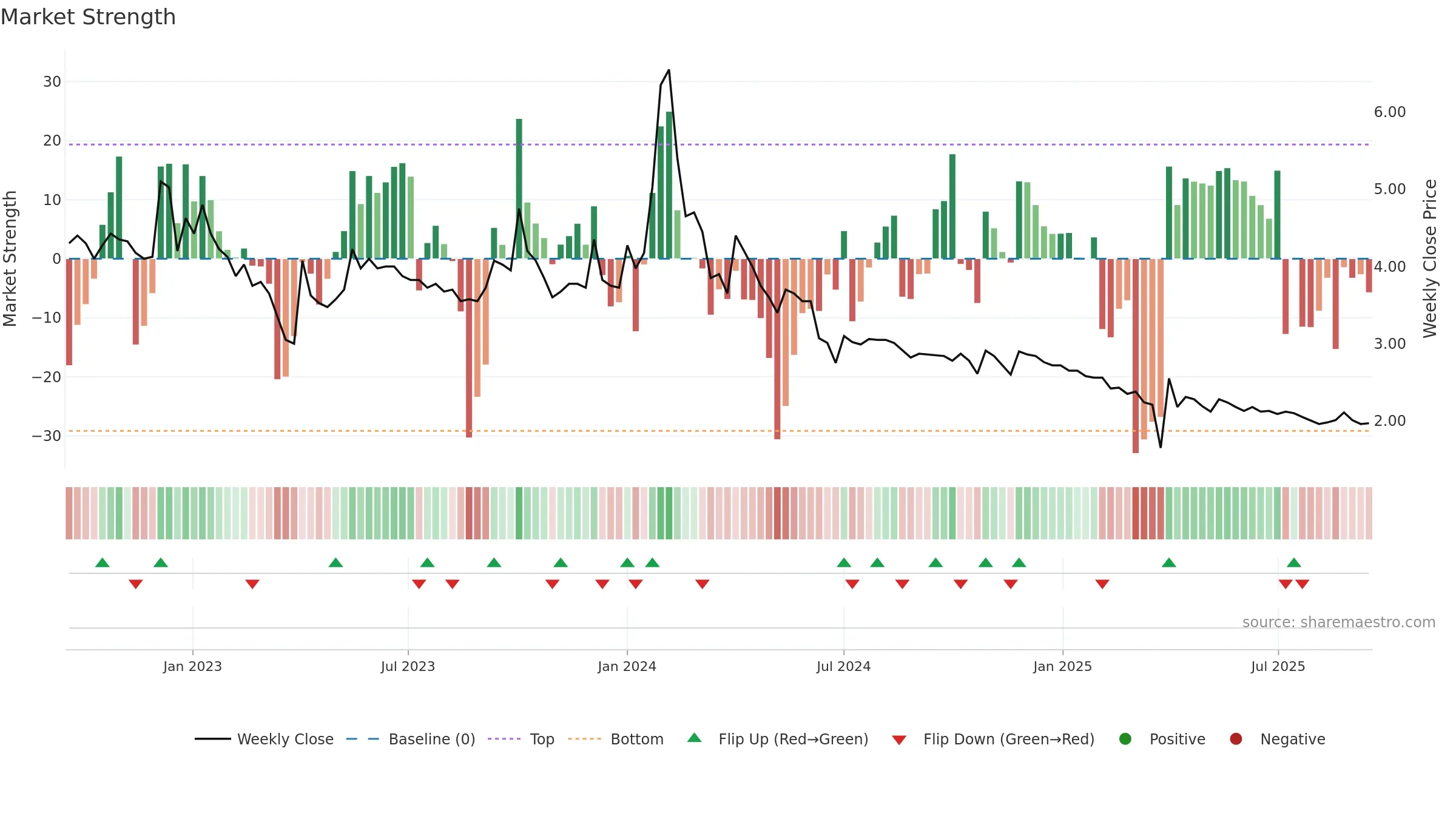1456x819 pixels.
Task: Select the Jan 2023 x-axis label
Action: (x=192, y=666)
